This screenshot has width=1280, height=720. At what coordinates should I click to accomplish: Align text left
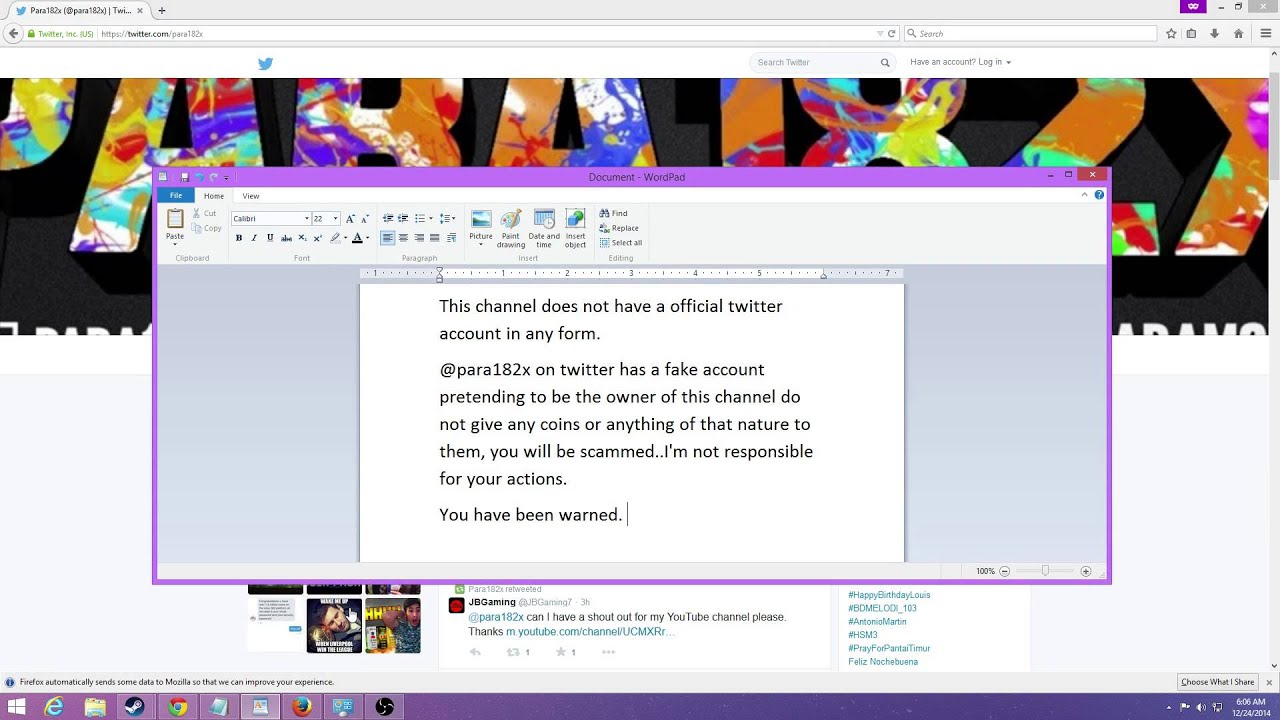[388, 238]
